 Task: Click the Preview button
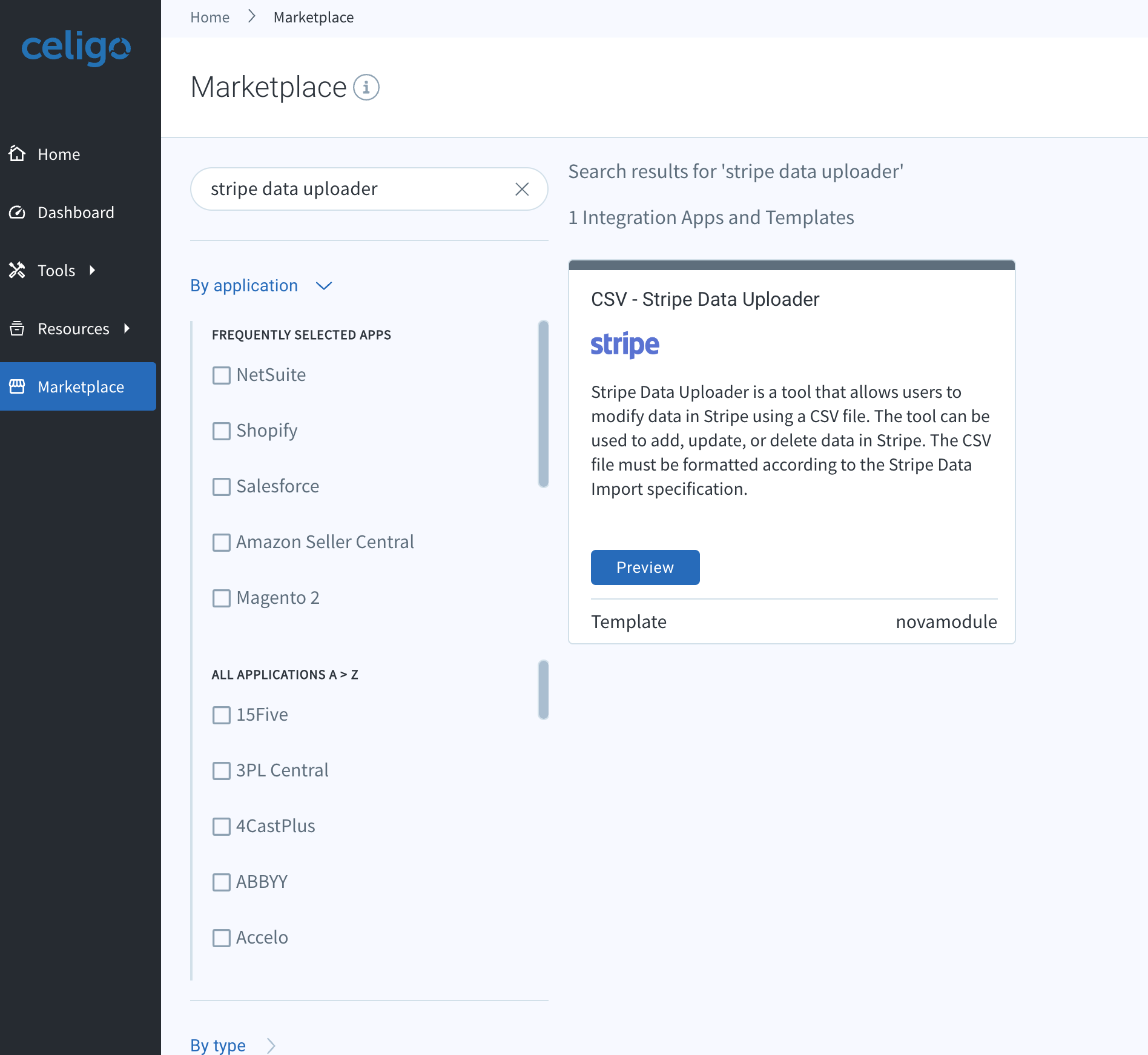click(x=645, y=567)
